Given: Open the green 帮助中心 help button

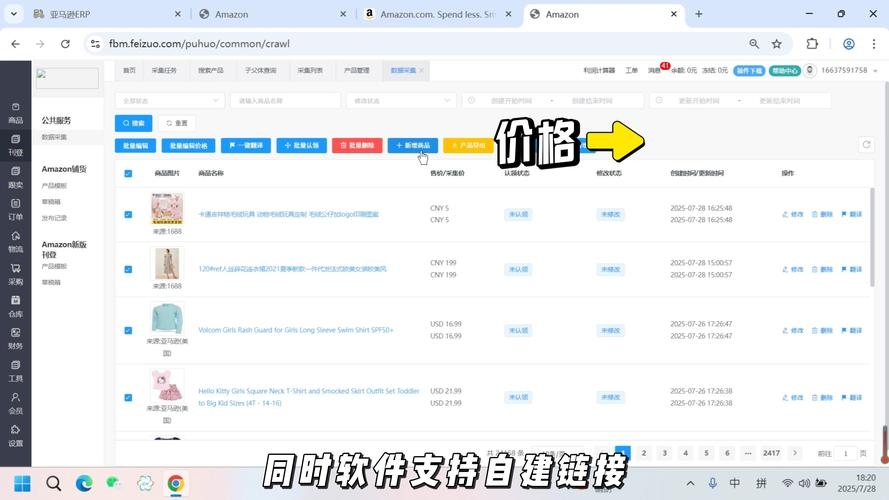Looking at the screenshot, I should [x=785, y=70].
